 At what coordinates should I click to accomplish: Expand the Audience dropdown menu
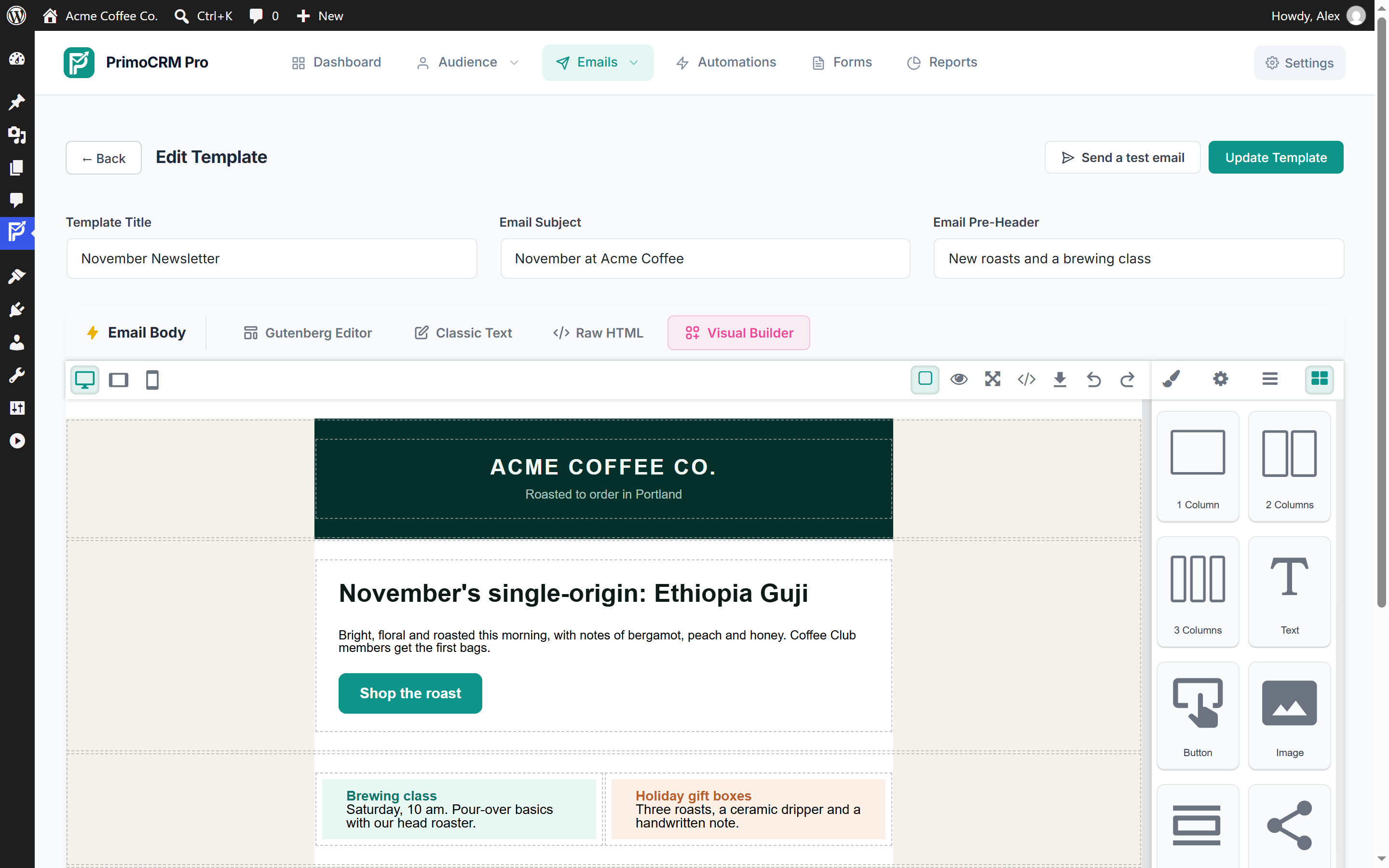pos(467,62)
